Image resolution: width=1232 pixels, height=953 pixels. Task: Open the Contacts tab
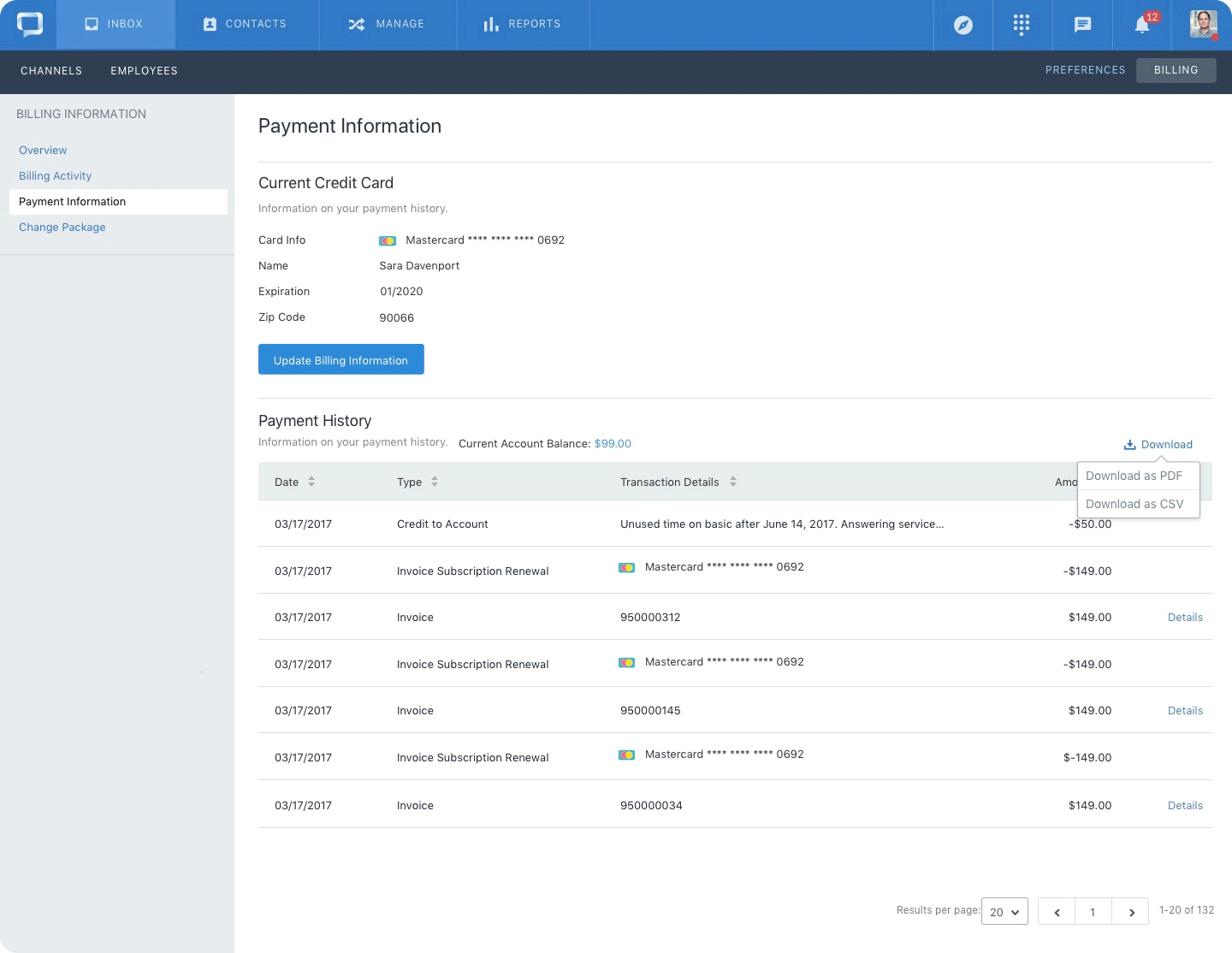pos(245,24)
